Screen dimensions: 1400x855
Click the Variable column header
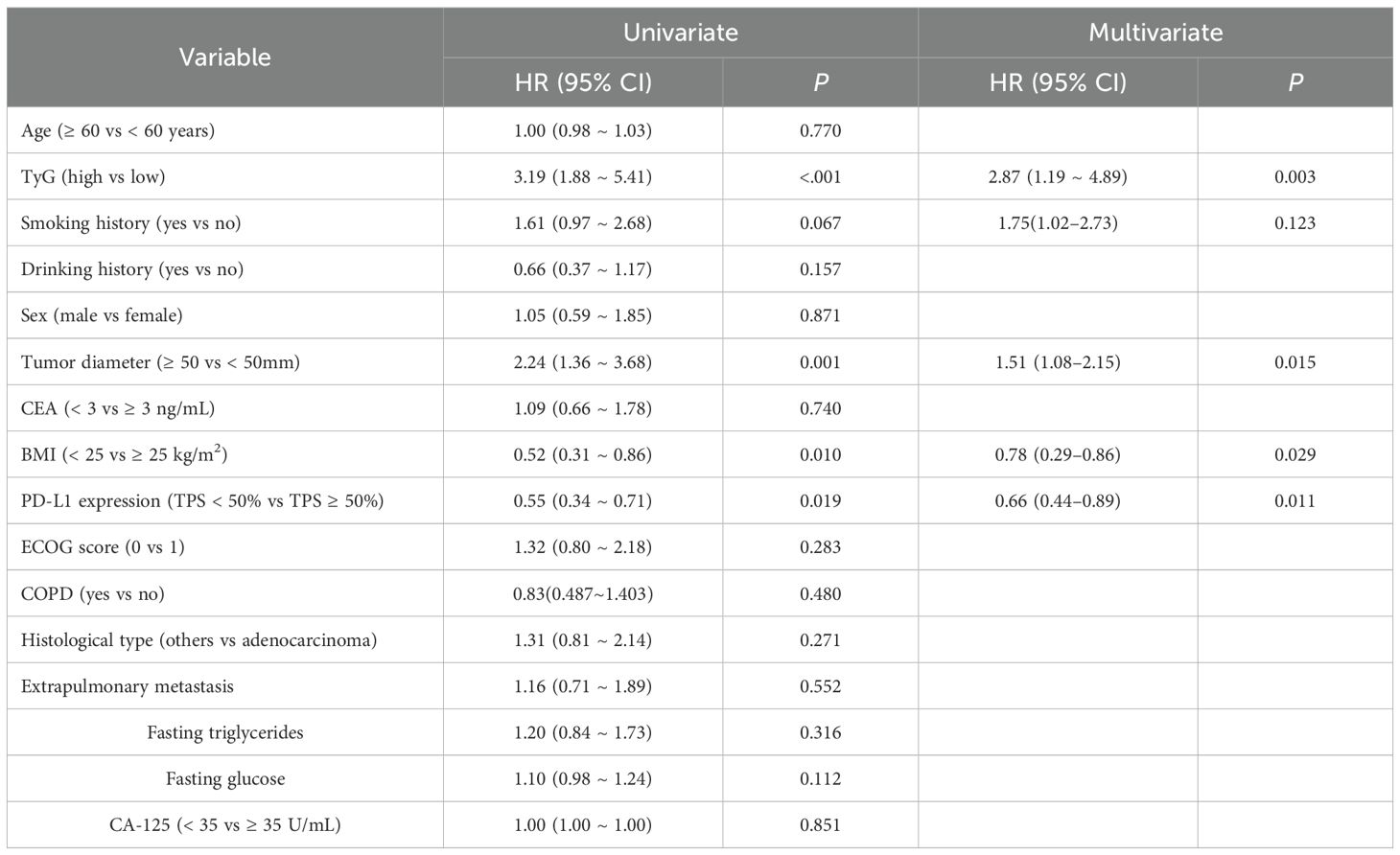[224, 58]
